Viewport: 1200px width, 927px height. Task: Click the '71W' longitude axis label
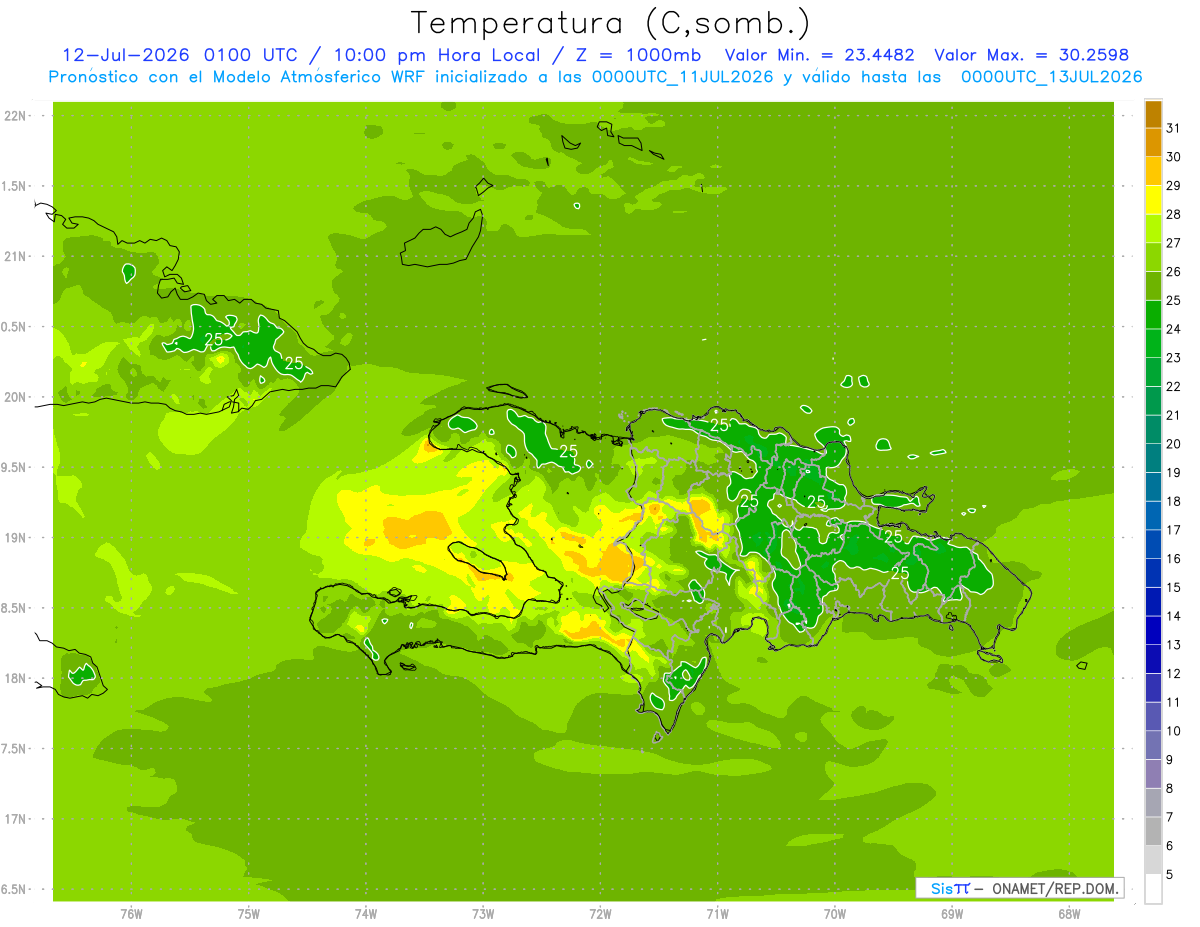point(717,913)
